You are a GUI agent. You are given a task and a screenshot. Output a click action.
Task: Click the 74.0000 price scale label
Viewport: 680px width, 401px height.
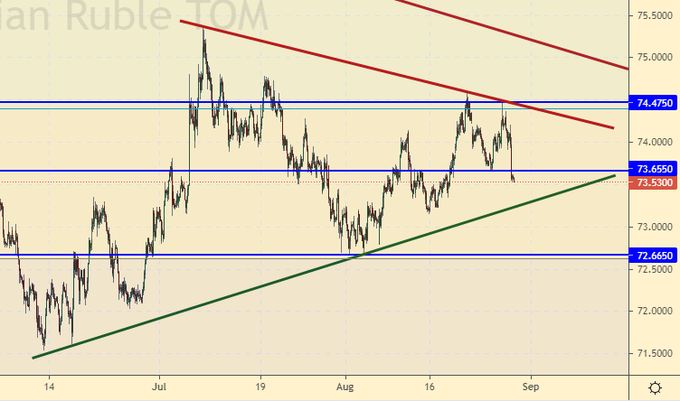[654, 142]
